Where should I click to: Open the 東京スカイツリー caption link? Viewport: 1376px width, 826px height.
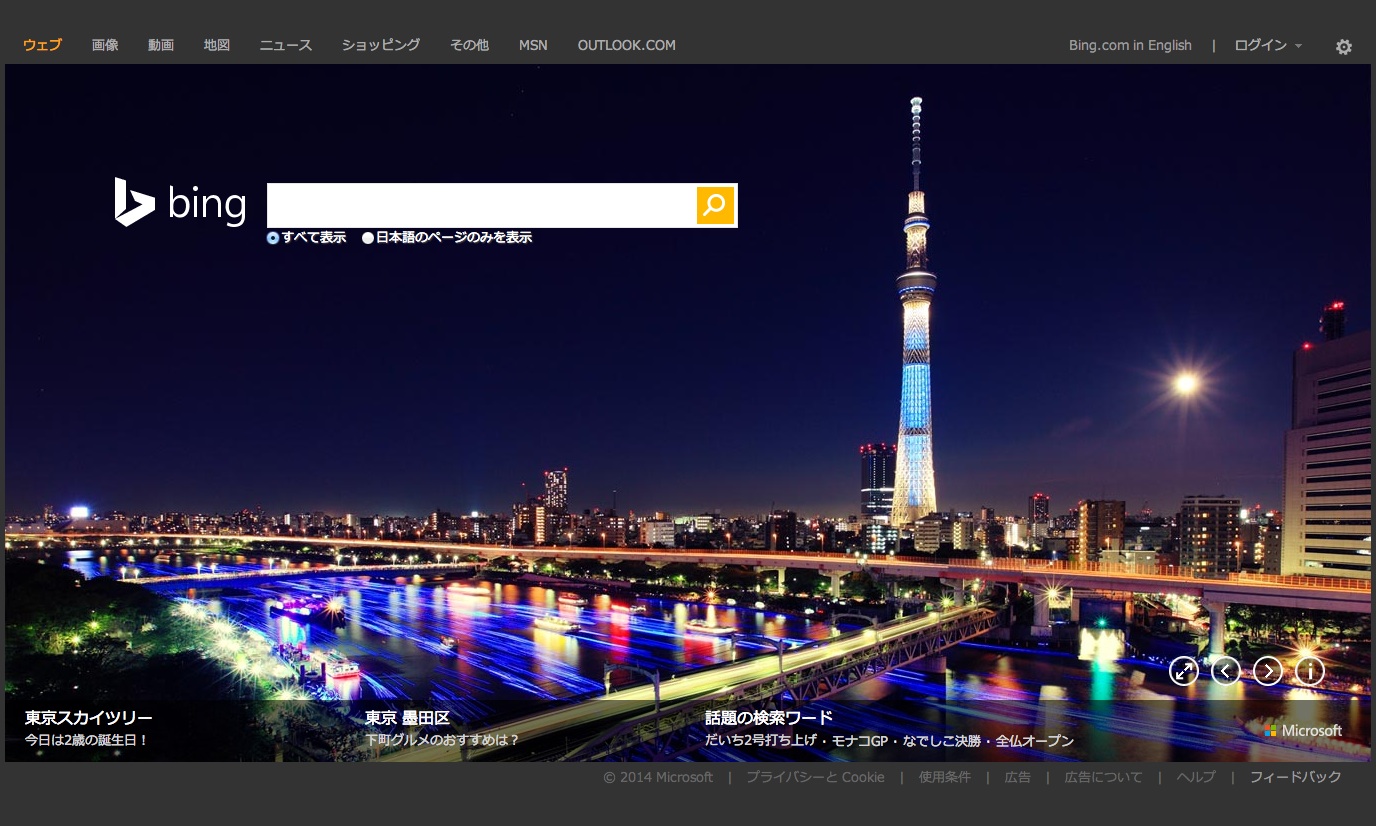pyautogui.click(x=89, y=718)
